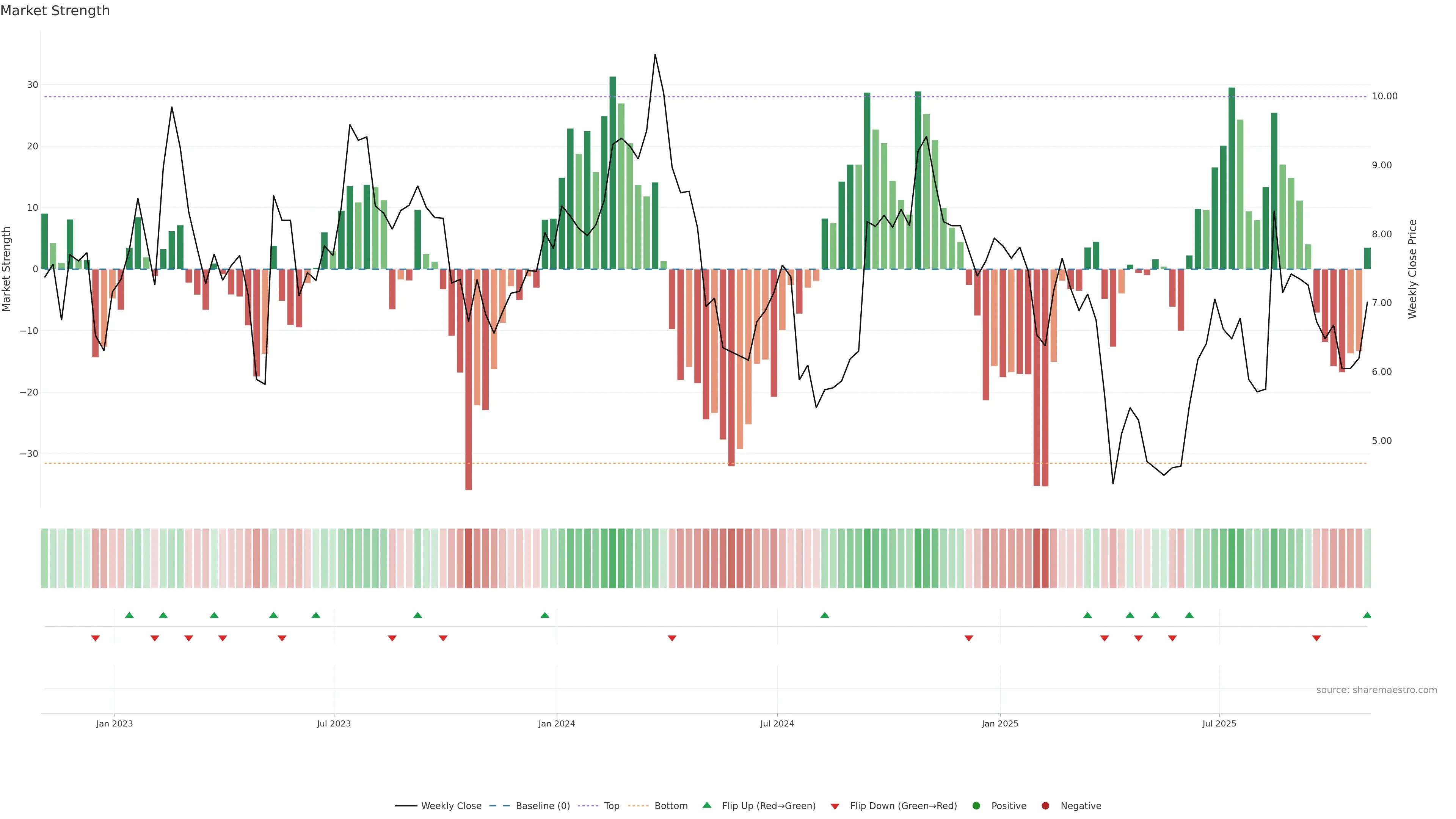
Task: Click the first green flip-up triangle marker
Action: tap(129, 615)
